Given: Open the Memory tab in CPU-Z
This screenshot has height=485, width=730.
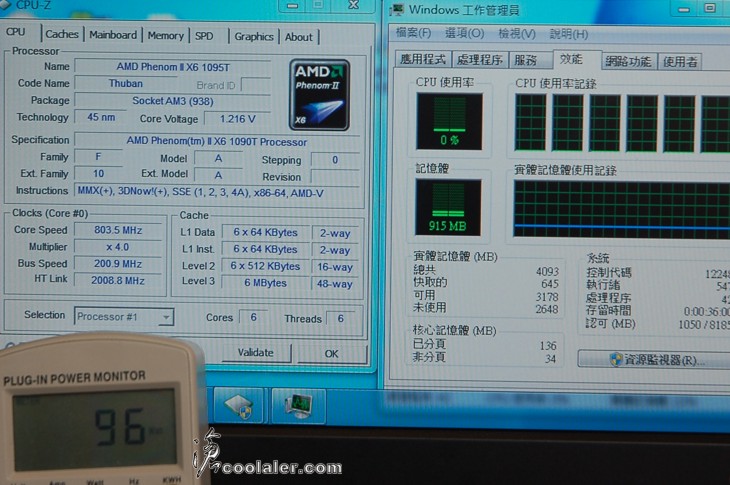Looking at the screenshot, I should coord(165,36).
